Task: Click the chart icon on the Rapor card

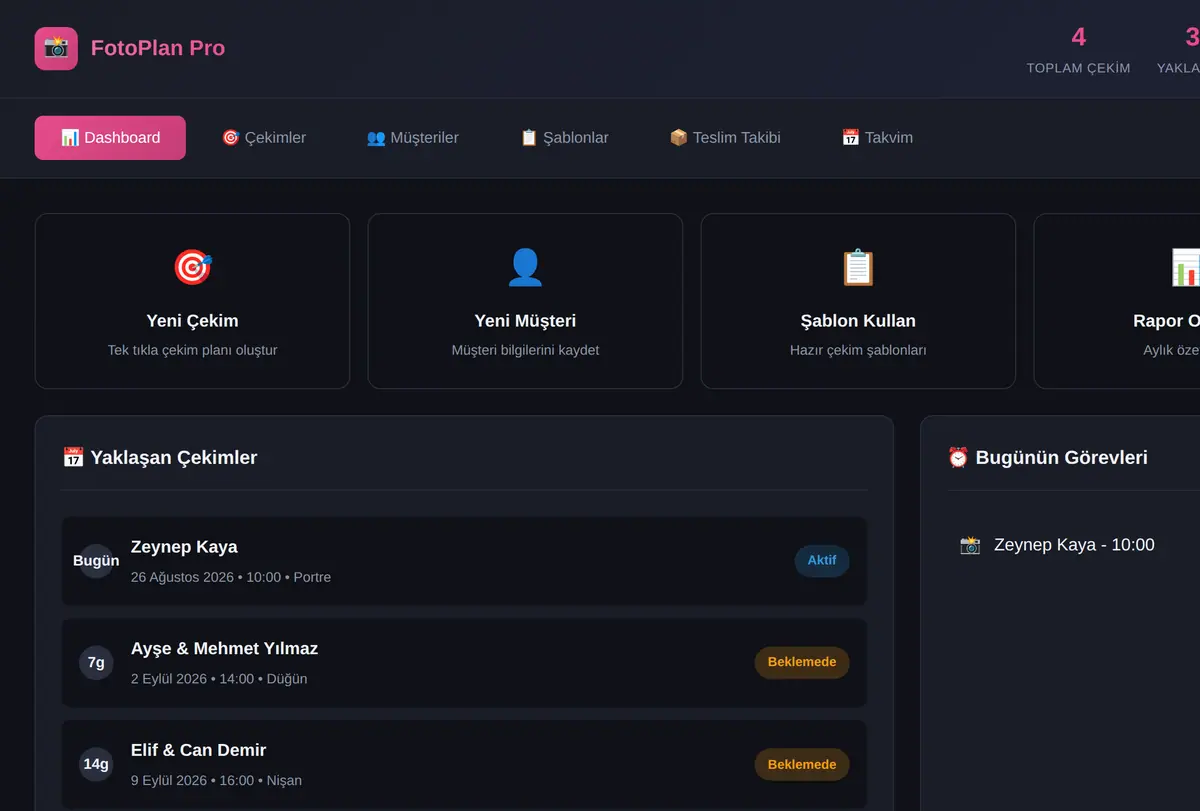Action: pyautogui.click(x=1185, y=267)
